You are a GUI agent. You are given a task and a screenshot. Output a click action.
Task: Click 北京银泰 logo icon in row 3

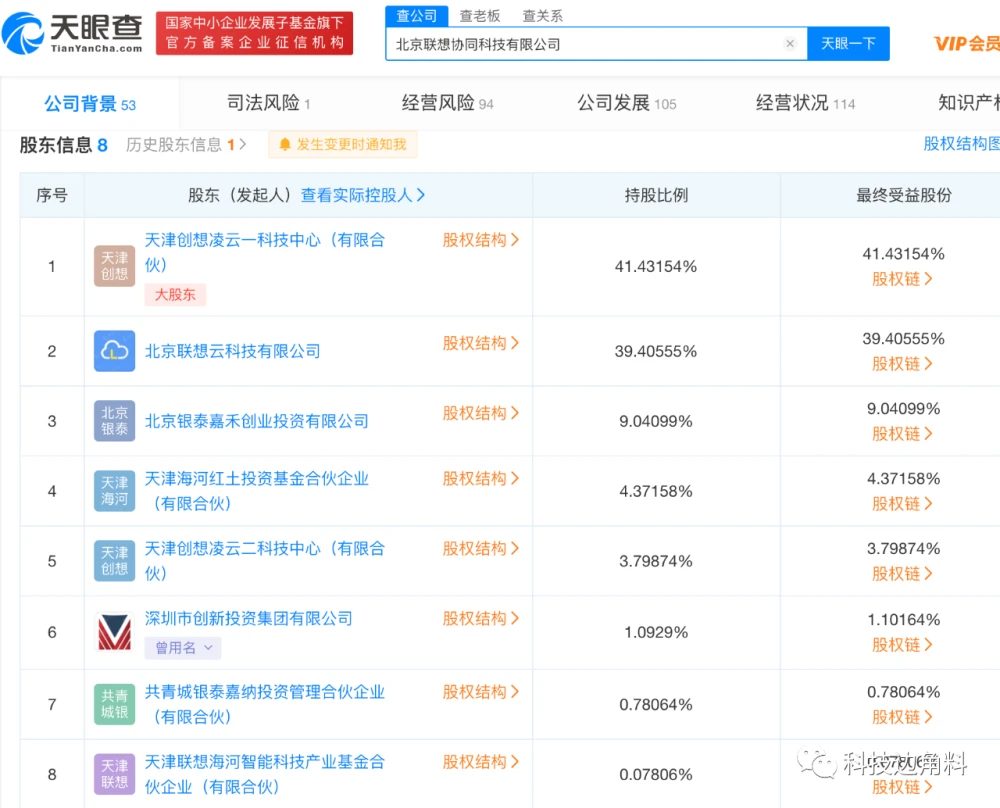click(x=114, y=421)
